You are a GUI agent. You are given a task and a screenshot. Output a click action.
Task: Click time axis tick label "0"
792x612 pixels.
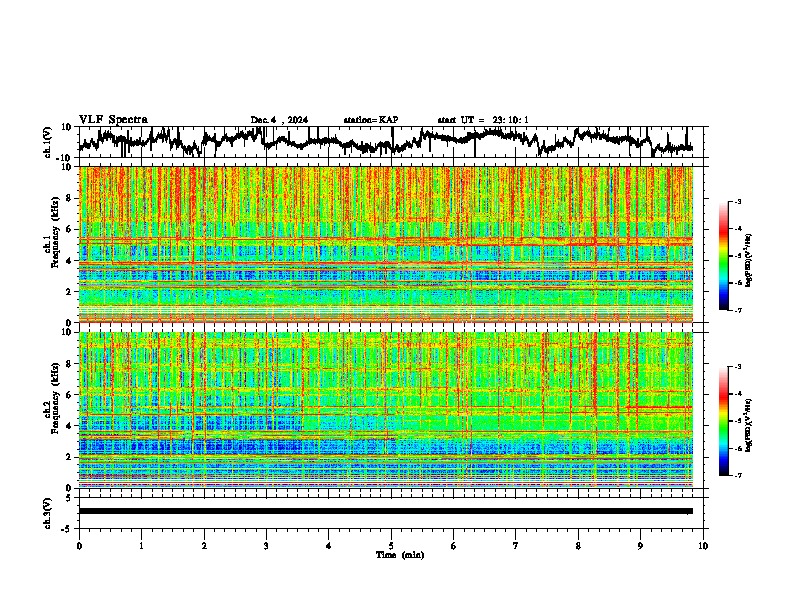tap(79, 546)
